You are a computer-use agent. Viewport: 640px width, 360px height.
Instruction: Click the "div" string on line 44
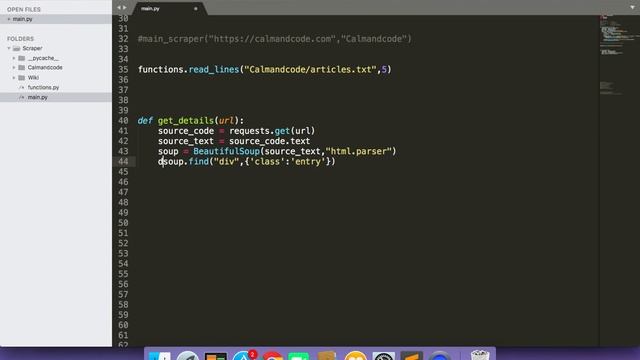[x=226, y=162]
